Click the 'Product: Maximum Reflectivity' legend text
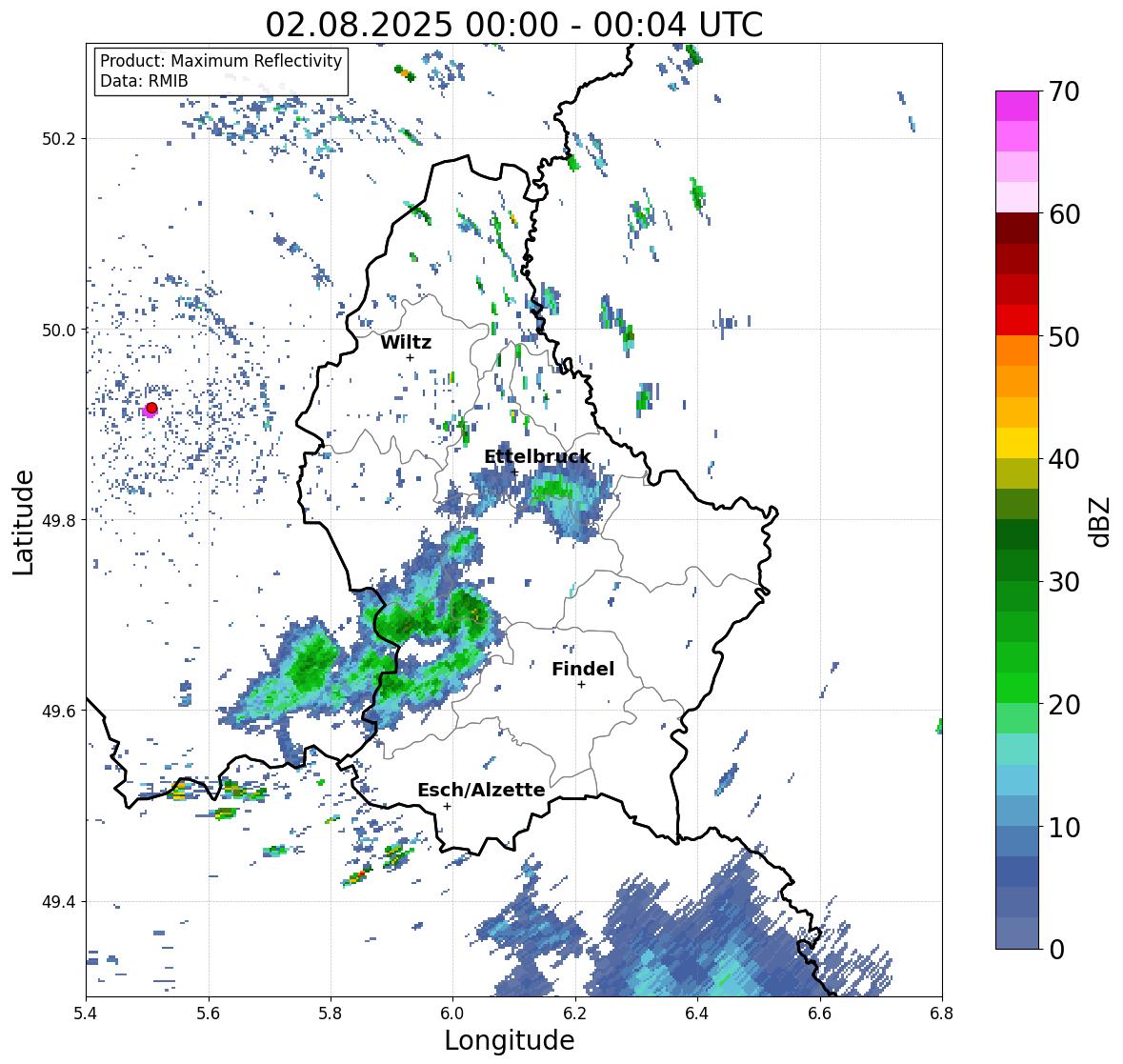1123x1064 pixels. click(x=221, y=61)
